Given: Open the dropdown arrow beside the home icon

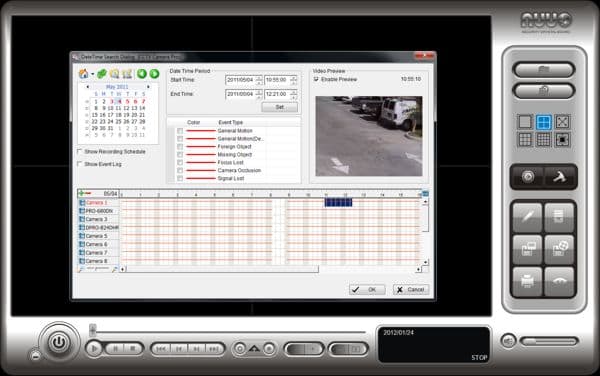Looking at the screenshot, I should 92,74.
